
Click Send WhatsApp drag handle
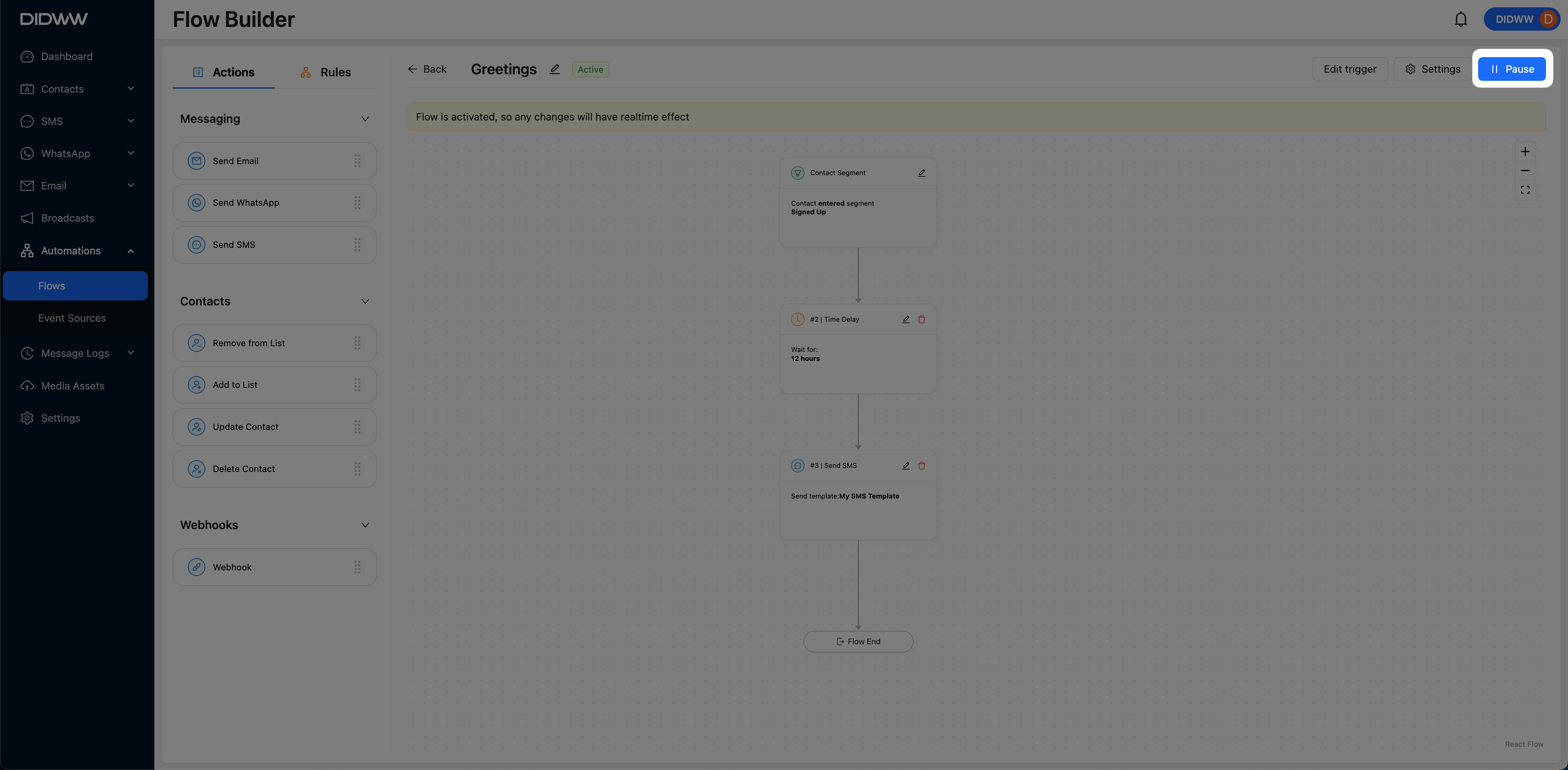pos(357,203)
